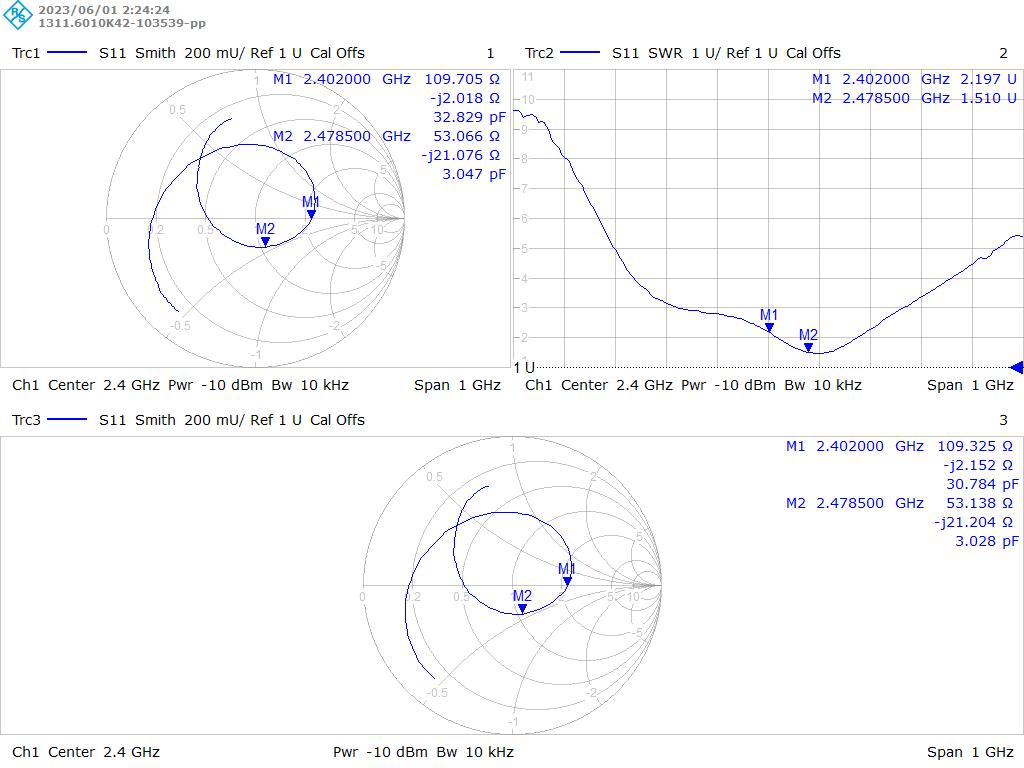Click Trc1 M1 capacitance '32.829 pF'
This screenshot has height=768, width=1024.
click(469, 117)
